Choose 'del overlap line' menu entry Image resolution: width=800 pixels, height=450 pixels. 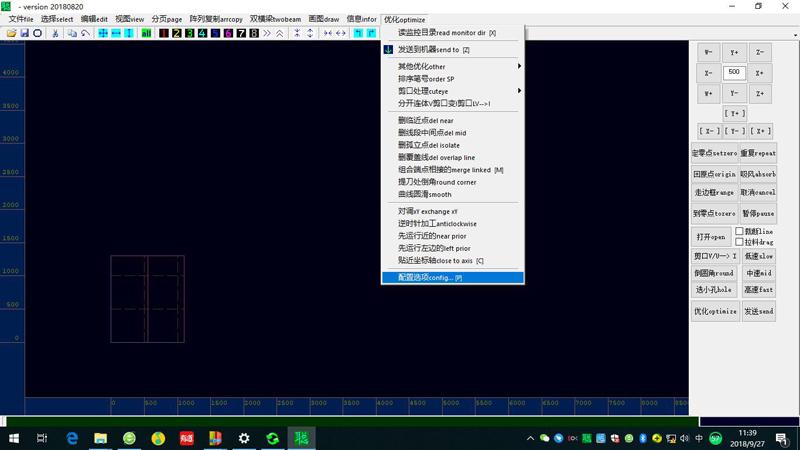[x=453, y=157]
